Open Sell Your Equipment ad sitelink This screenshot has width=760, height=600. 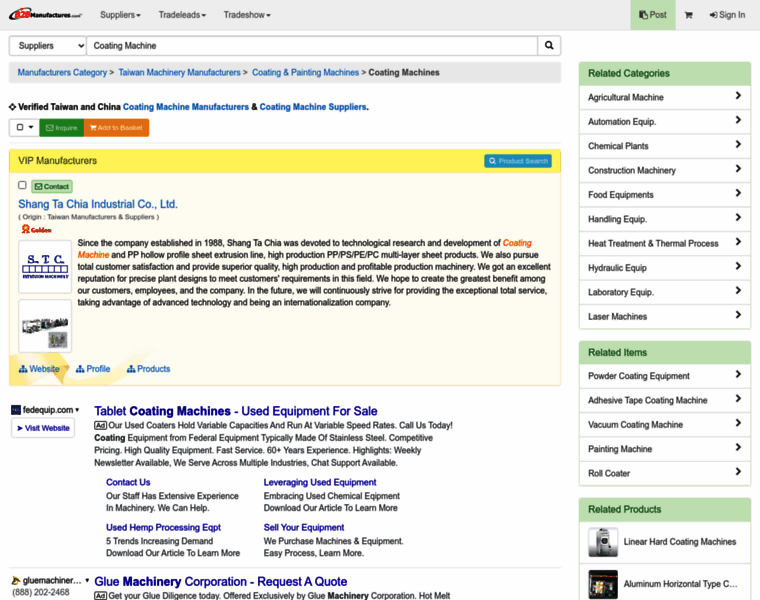click(304, 527)
